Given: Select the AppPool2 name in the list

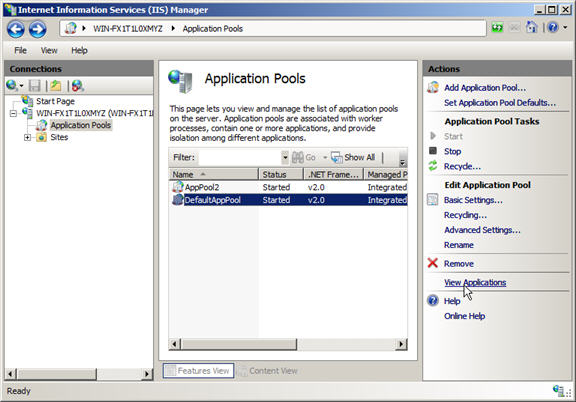Looking at the screenshot, I should [x=202, y=187].
